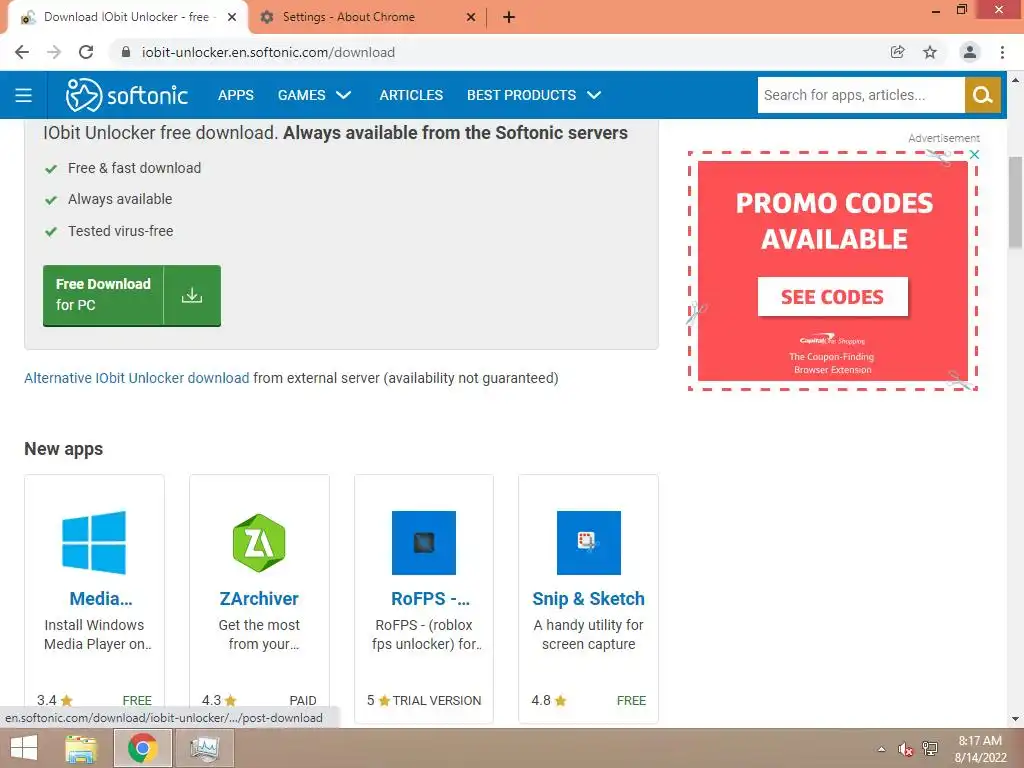Screen dimensions: 1024x768
Task: Open the Windows Media app icon
Action: tap(94, 543)
